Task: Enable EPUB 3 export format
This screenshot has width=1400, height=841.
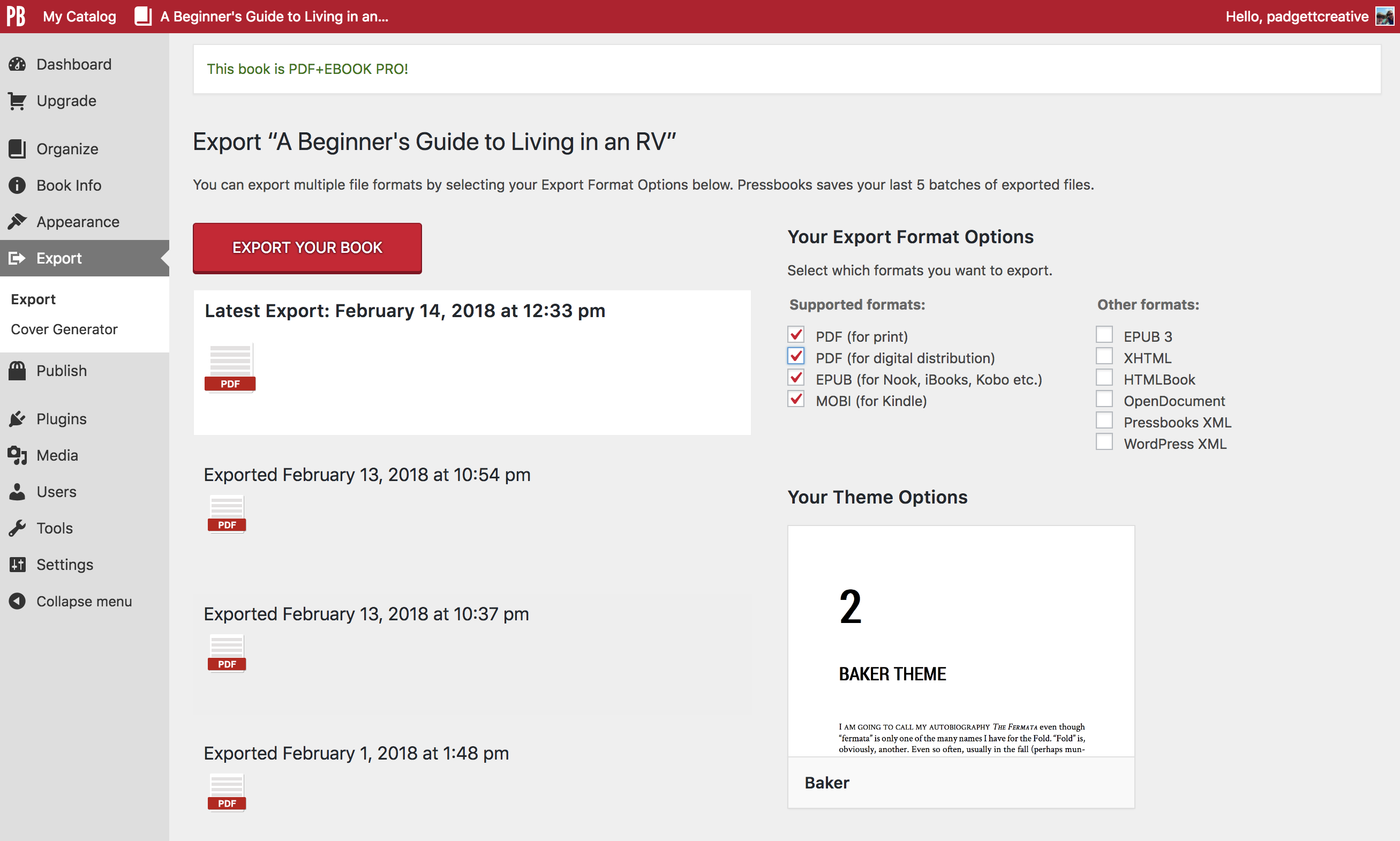Action: coord(1104,335)
